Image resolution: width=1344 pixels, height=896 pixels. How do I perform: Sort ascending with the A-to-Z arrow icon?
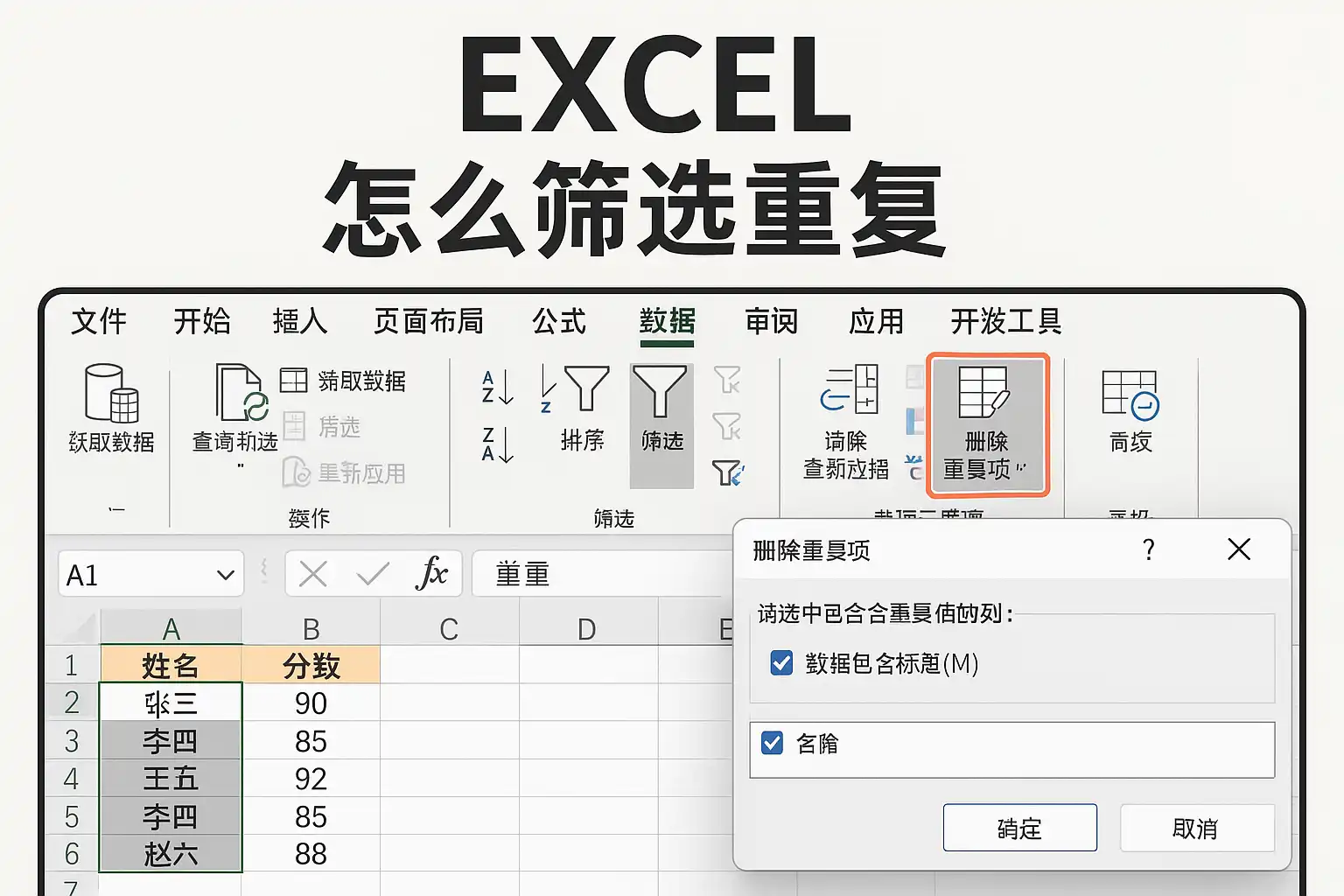498,388
